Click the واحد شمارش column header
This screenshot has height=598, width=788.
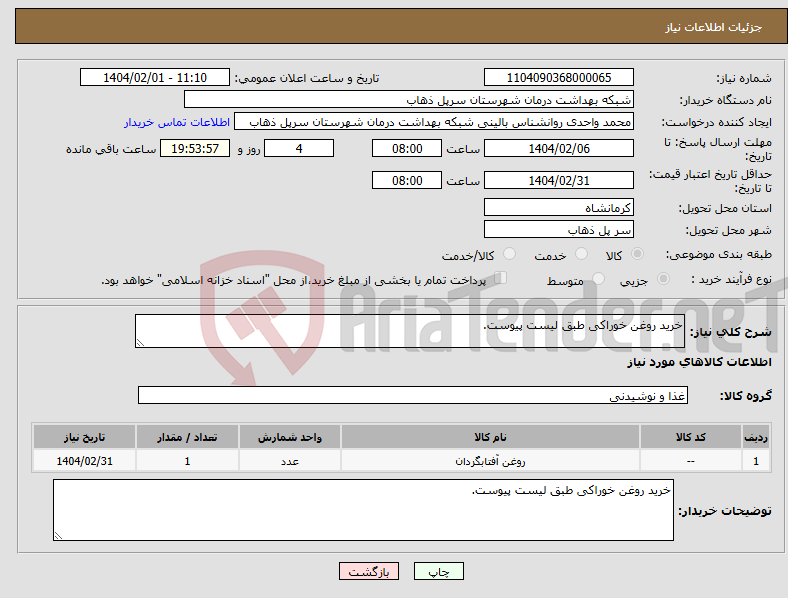290,437
